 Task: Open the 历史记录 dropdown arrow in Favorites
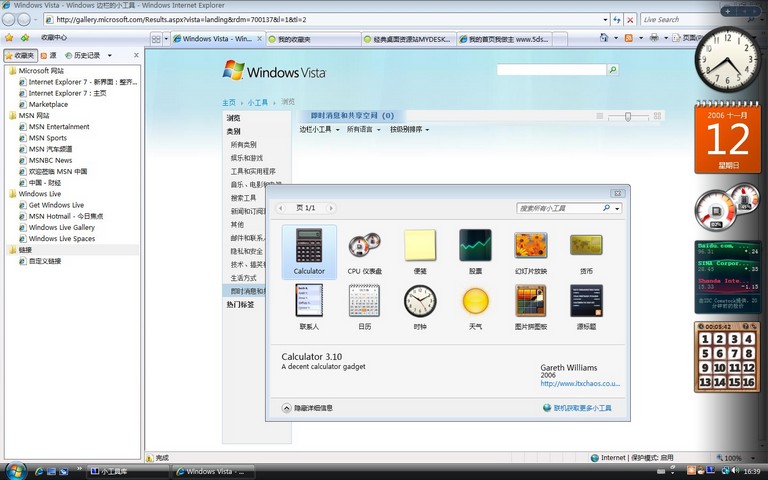109,55
